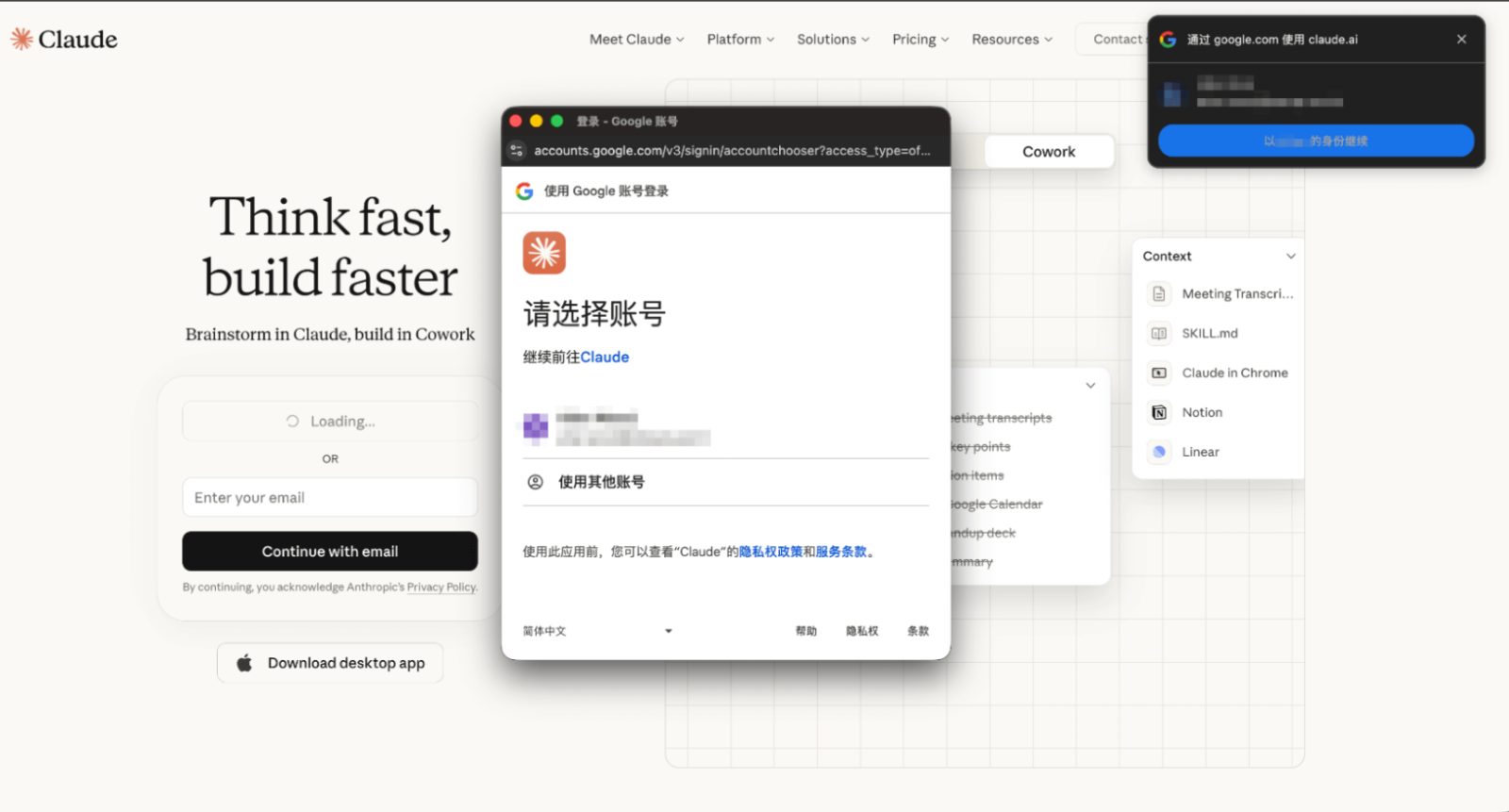This screenshot has width=1509, height=812.
Task: Collapse the Context panel chevron
Action: pos(1291,257)
